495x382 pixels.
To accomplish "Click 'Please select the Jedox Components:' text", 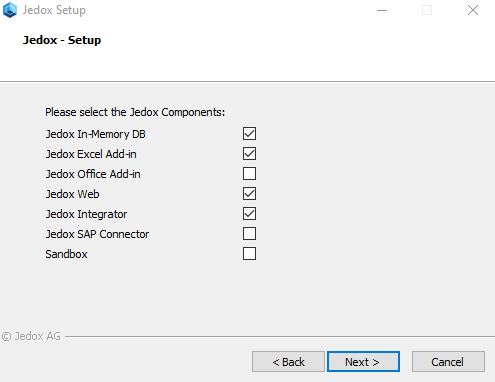I will click(135, 112).
